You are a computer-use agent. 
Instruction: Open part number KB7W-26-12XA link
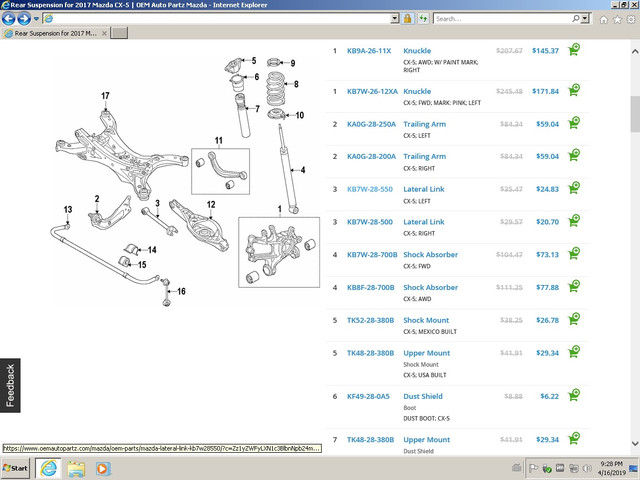372,91
